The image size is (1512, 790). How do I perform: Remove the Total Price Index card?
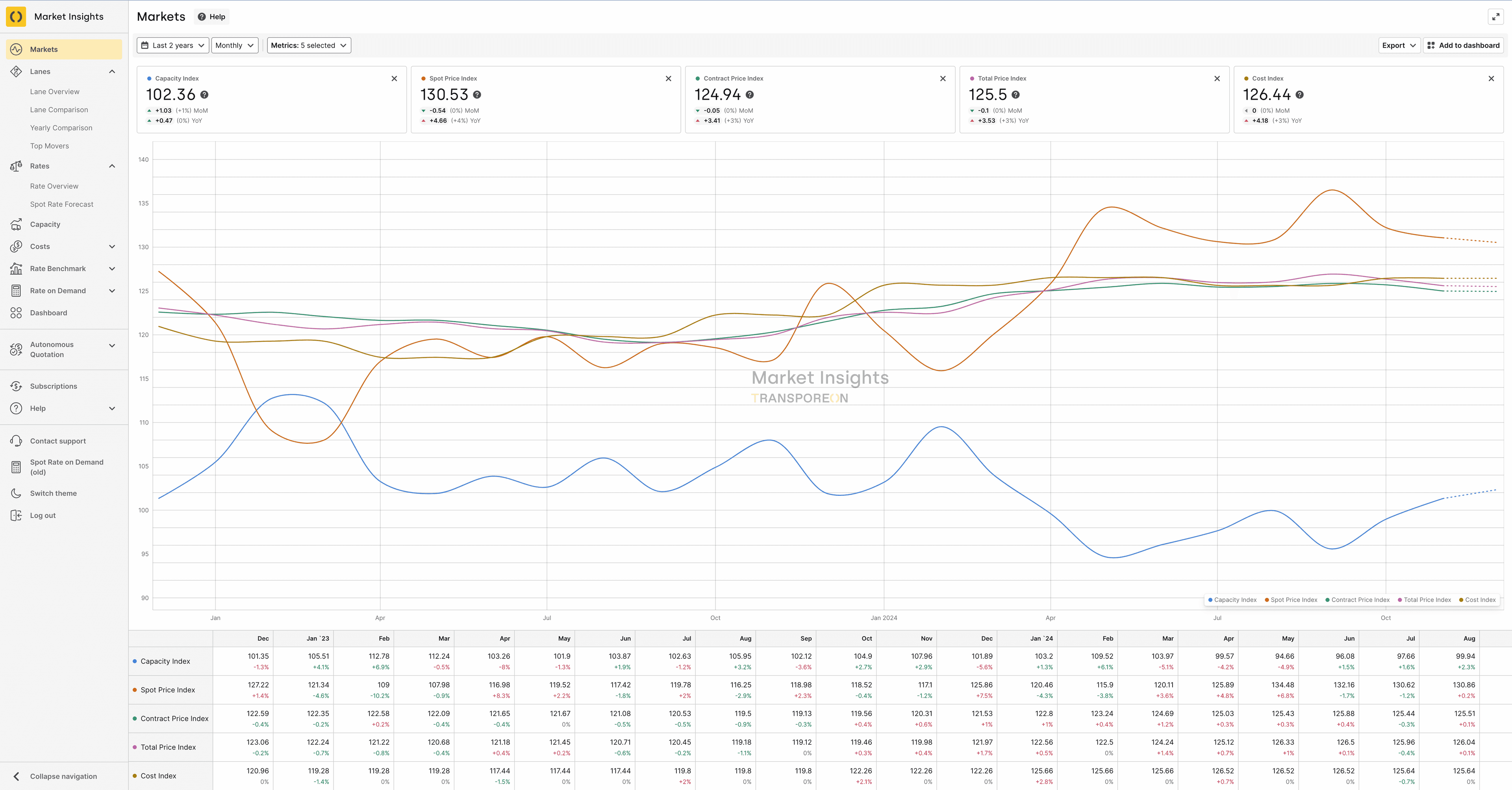pyautogui.click(x=1217, y=79)
